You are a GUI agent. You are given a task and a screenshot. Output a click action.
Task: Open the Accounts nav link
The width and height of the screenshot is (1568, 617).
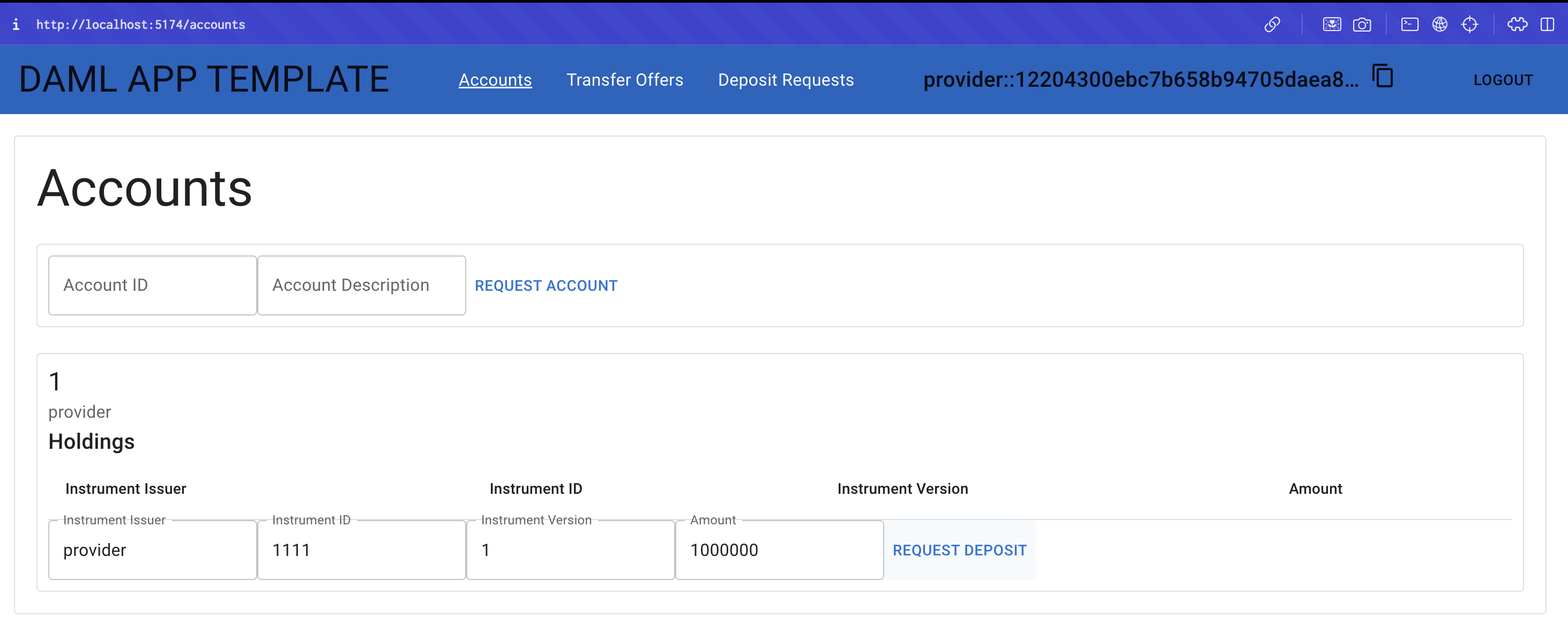pos(495,80)
